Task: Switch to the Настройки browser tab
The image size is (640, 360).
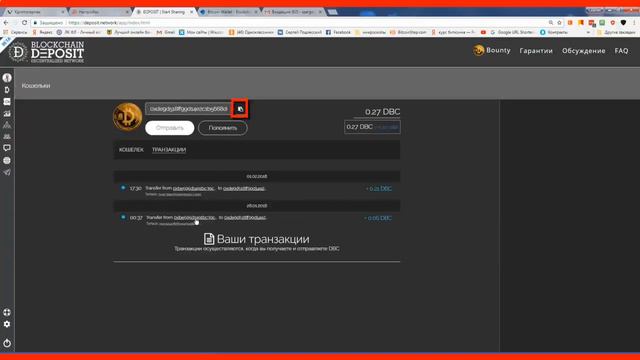Action: pyautogui.click(x=100, y=12)
